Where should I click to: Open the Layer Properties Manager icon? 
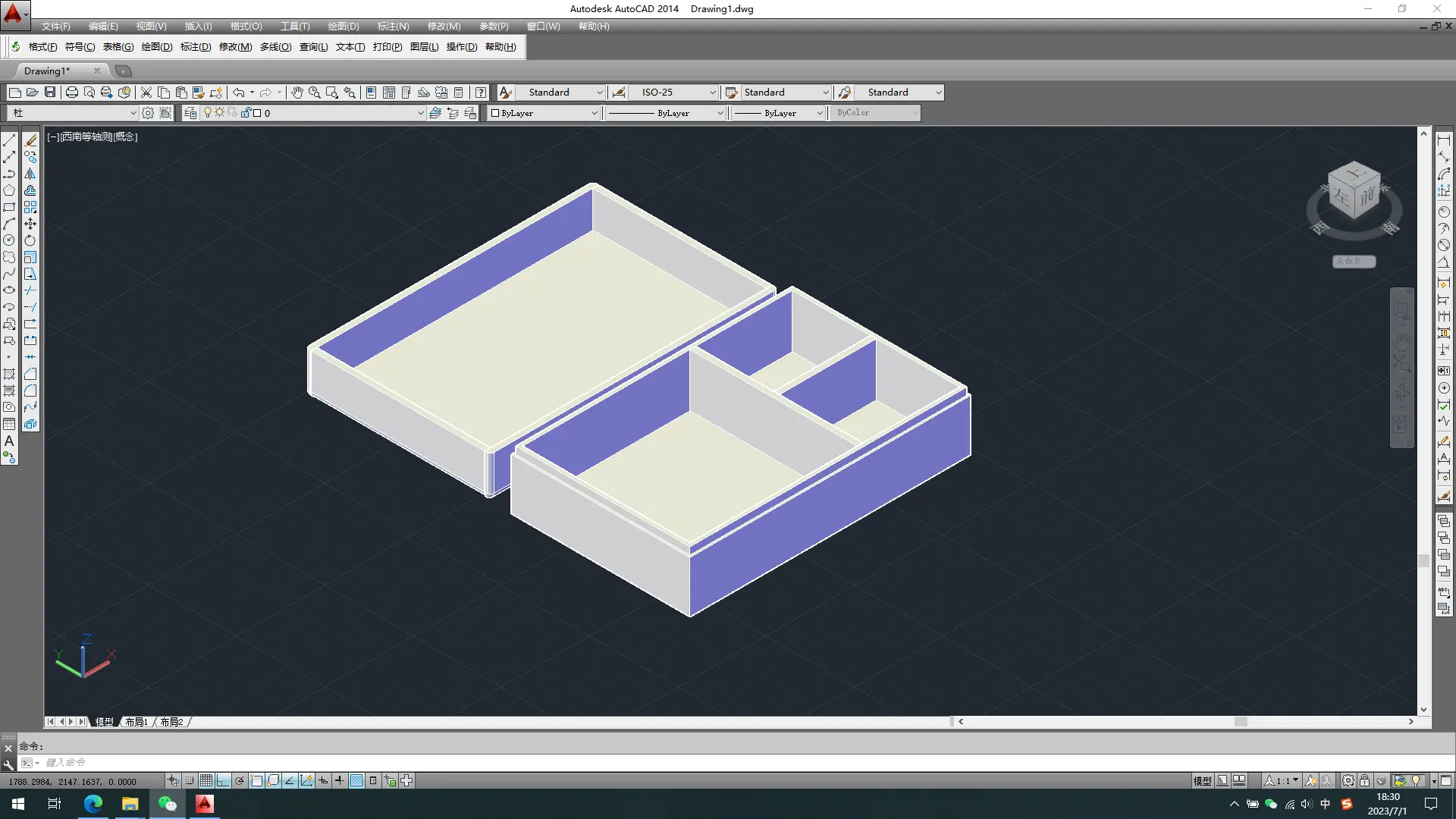click(x=190, y=113)
